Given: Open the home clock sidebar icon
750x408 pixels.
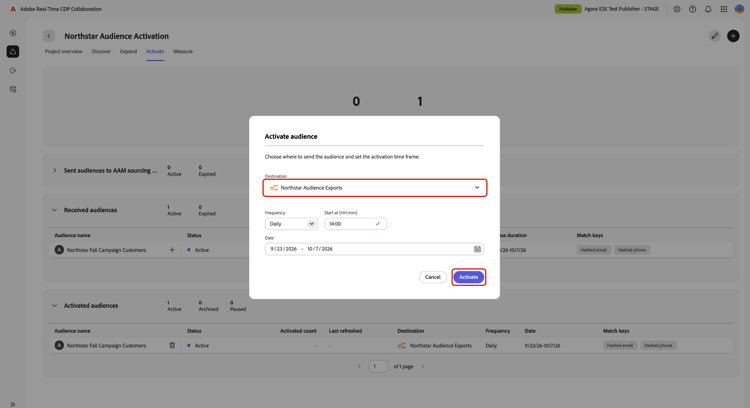Looking at the screenshot, I should tap(13, 33).
